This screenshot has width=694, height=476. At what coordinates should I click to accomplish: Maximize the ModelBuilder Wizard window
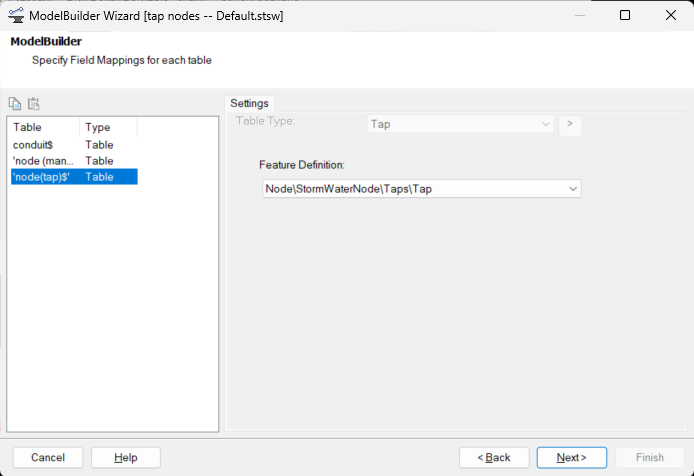coord(625,16)
